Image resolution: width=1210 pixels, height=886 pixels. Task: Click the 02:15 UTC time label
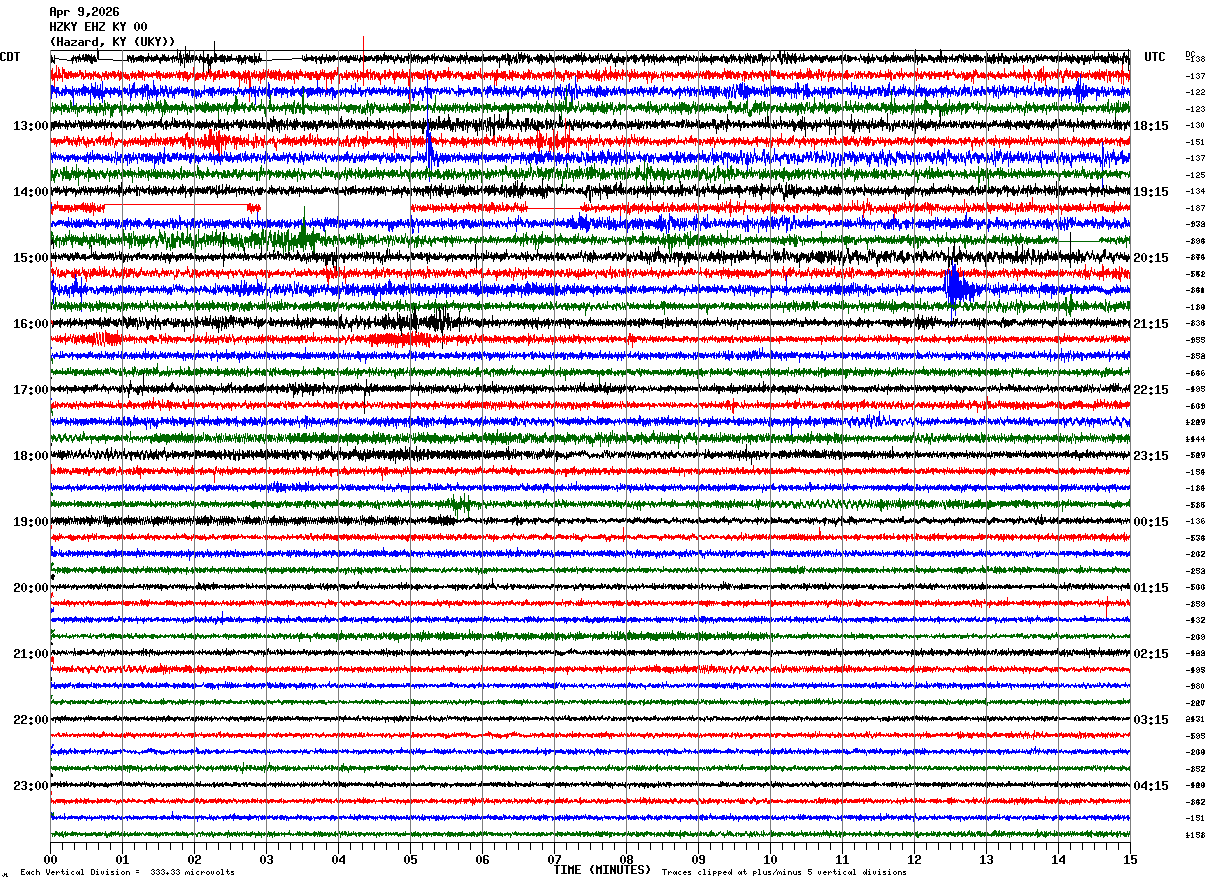[1151, 654]
